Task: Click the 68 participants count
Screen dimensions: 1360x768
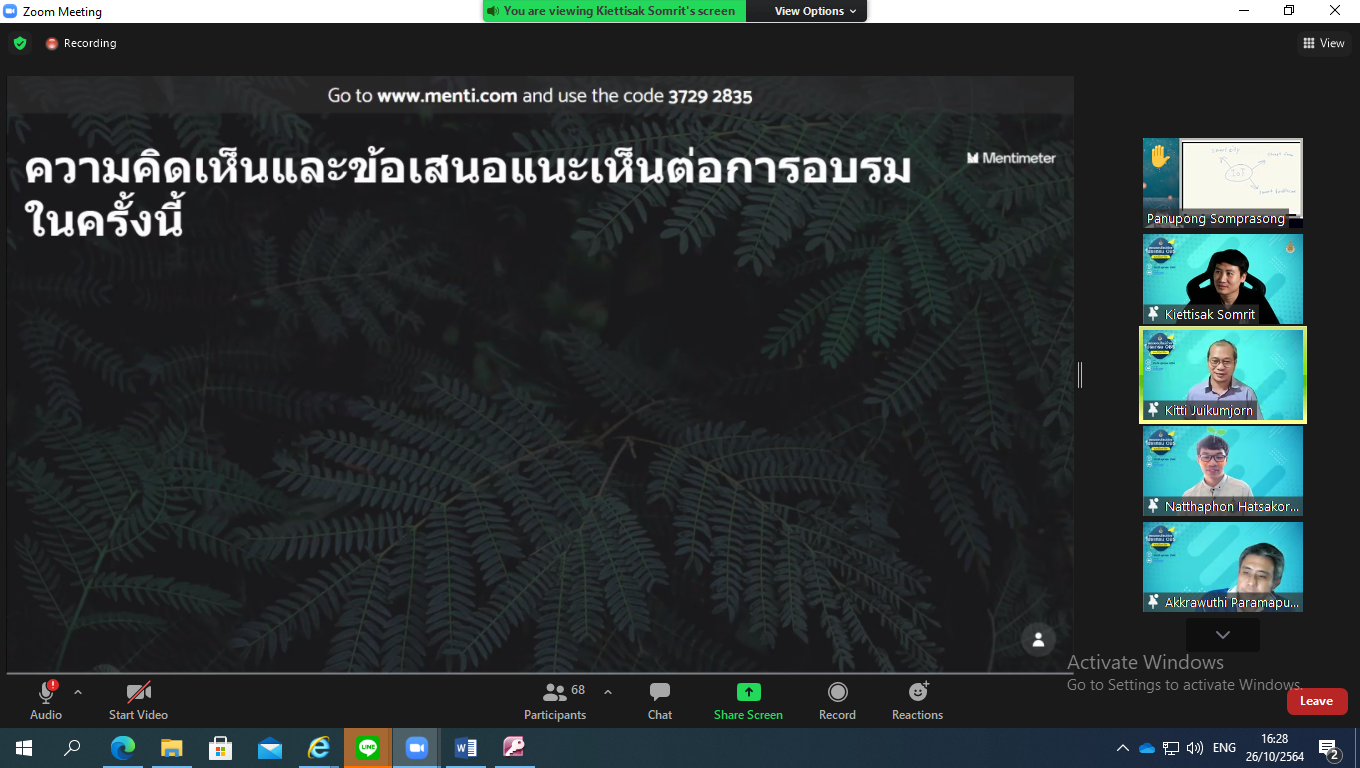Action: [578, 690]
